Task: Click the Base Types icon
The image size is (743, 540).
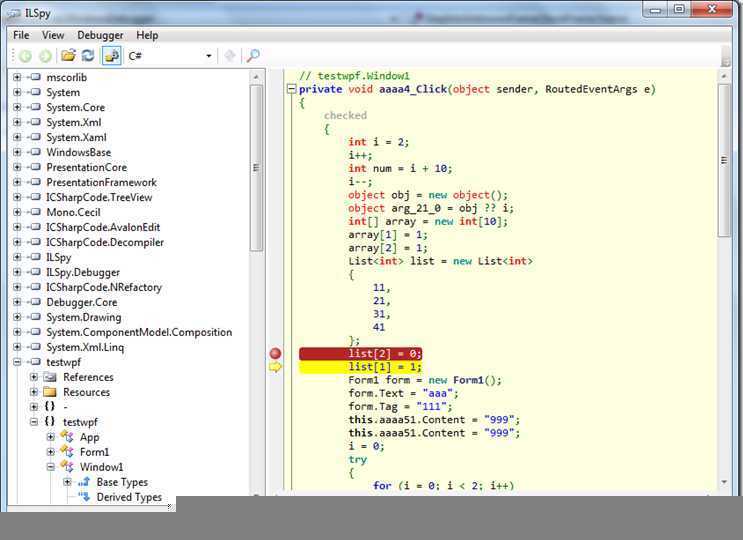Action: pos(84,482)
